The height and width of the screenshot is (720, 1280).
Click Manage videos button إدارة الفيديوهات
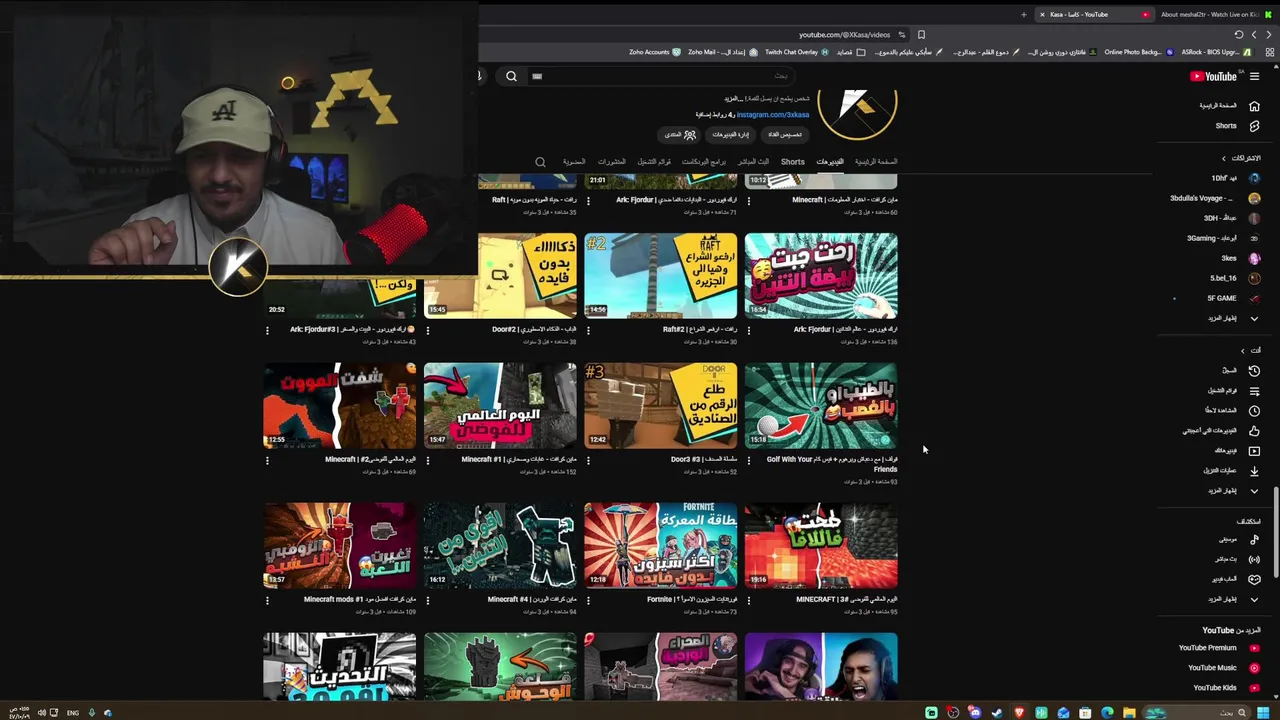(x=730, y=135)
